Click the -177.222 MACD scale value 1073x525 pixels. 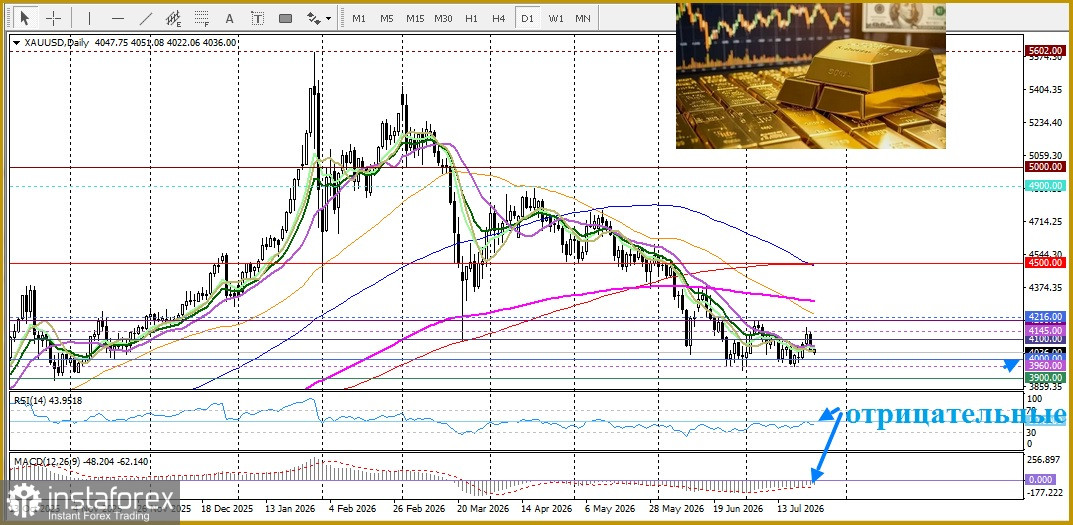pyautogui.click(x=1045, y=492)
